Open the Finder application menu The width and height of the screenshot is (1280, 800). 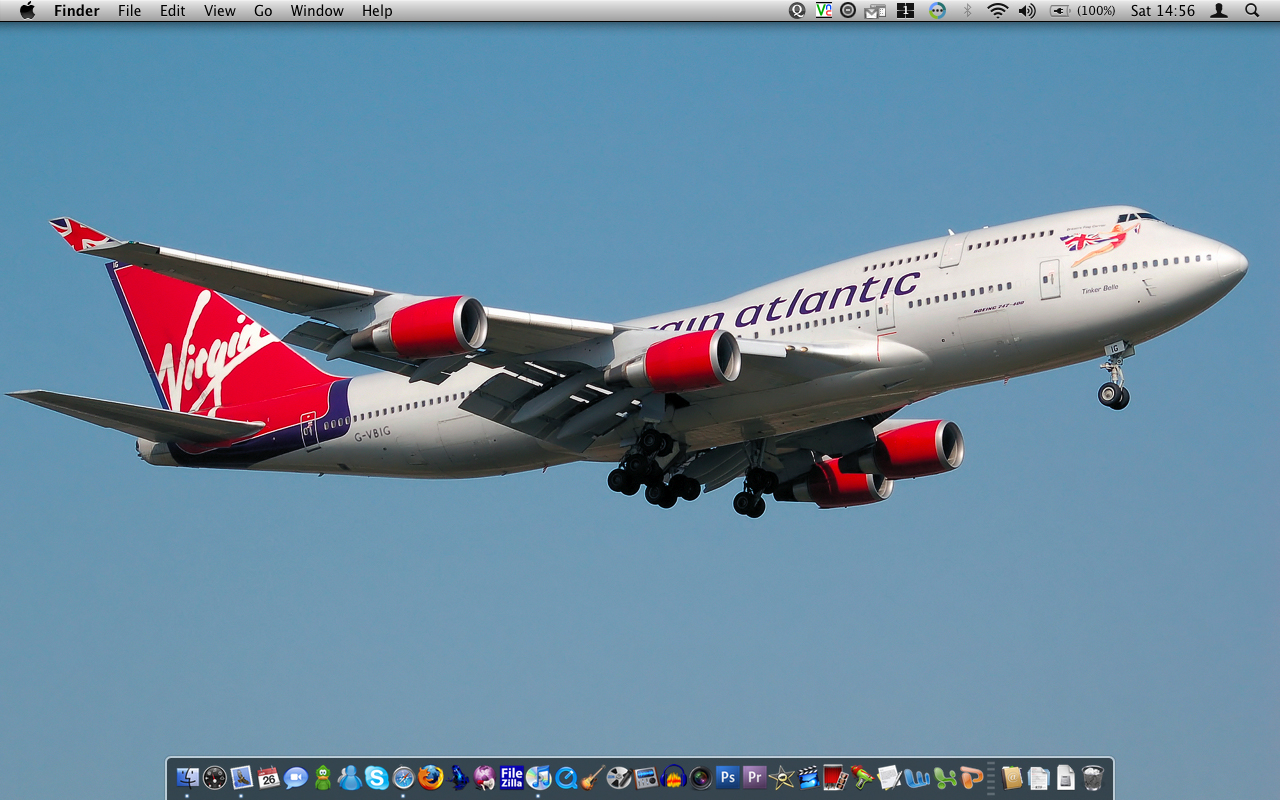point(76,11)
